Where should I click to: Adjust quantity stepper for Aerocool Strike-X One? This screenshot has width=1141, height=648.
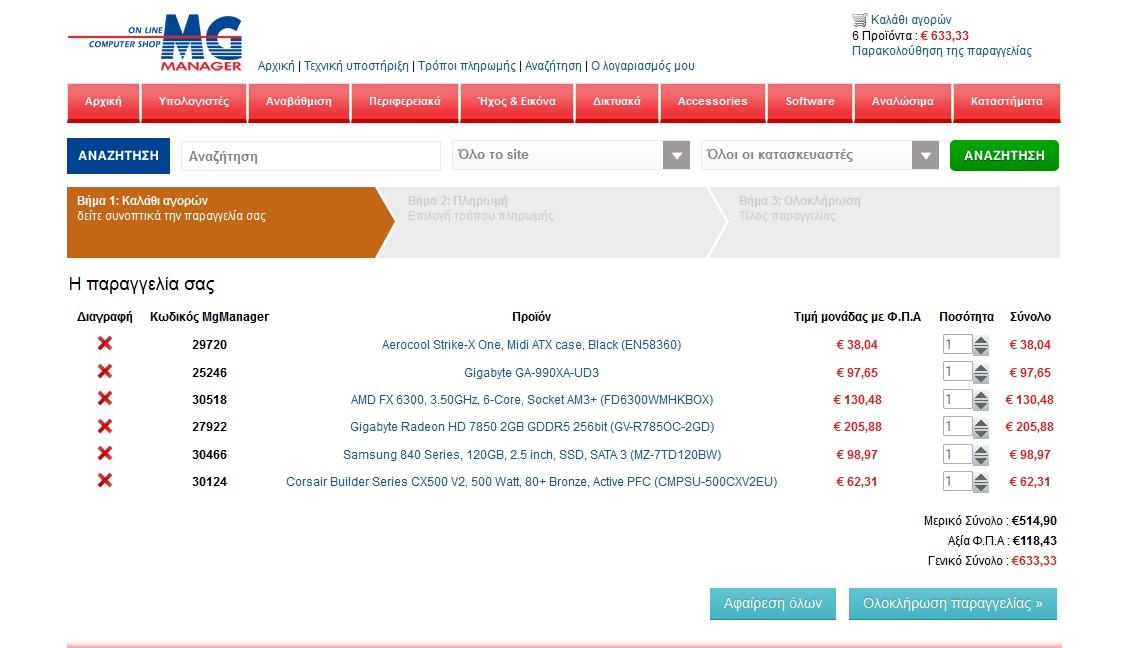coord(981,345)
